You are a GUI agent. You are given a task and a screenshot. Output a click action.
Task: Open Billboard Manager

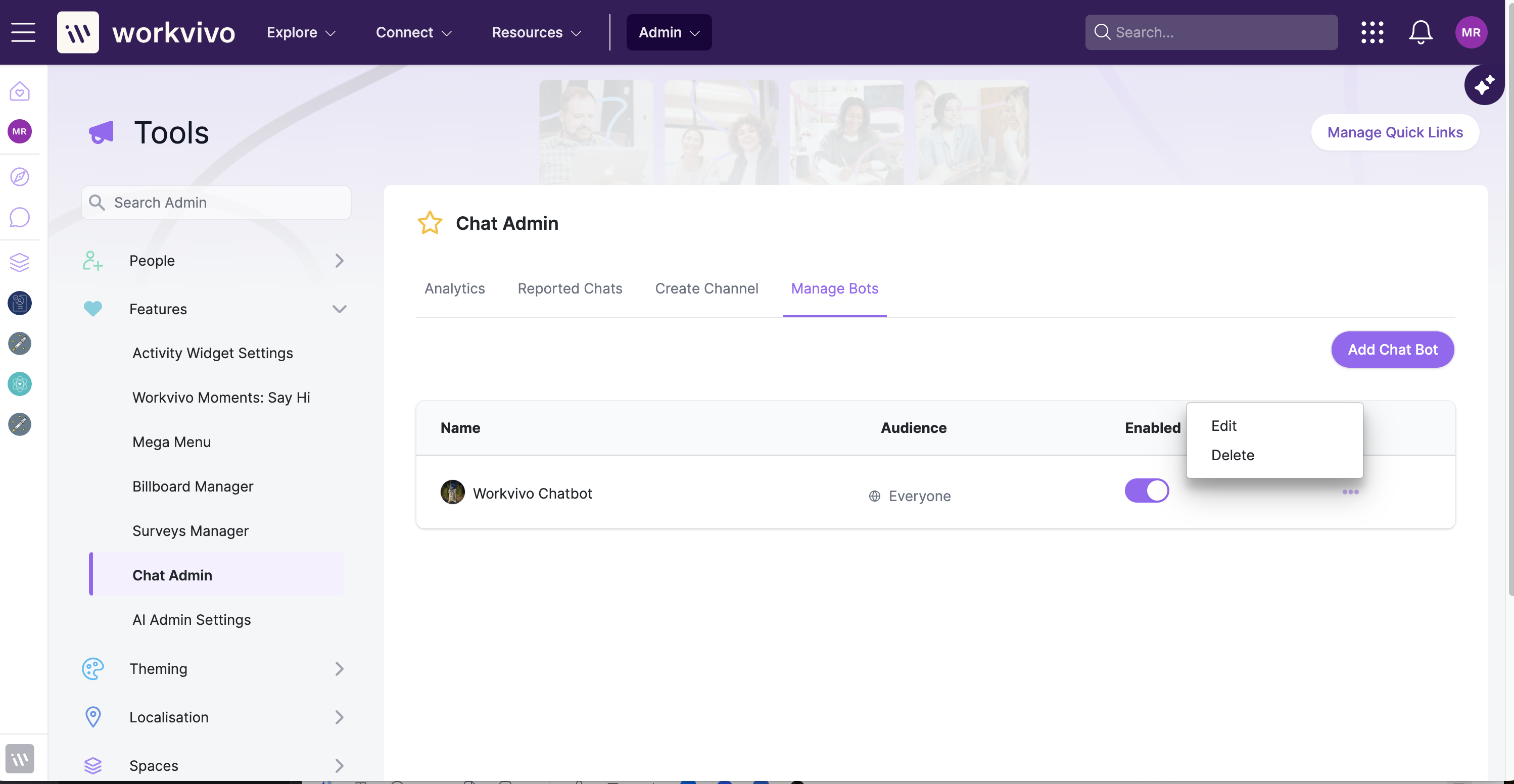(192, 486)
